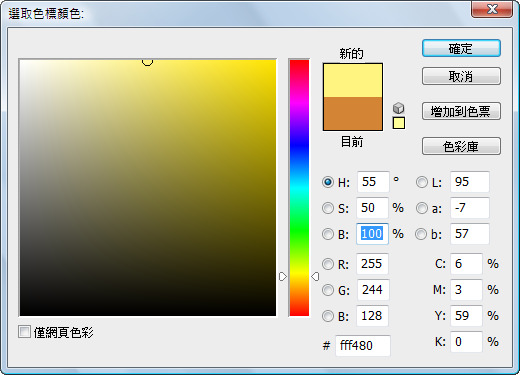This screenshot has height=375, width=520.
Task: Select the R red radio button
Action: [328, 264]
